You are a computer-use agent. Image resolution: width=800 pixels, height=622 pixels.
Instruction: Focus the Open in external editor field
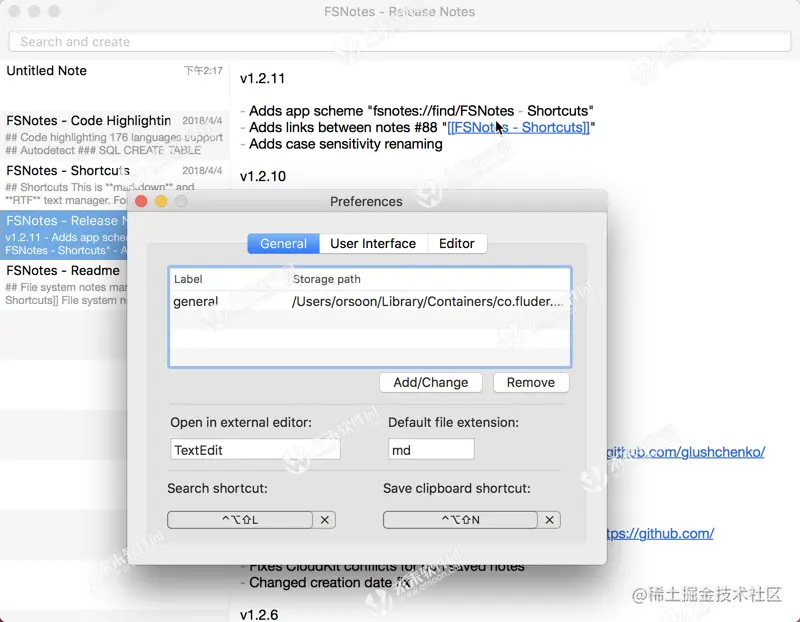tap(255, 450)
